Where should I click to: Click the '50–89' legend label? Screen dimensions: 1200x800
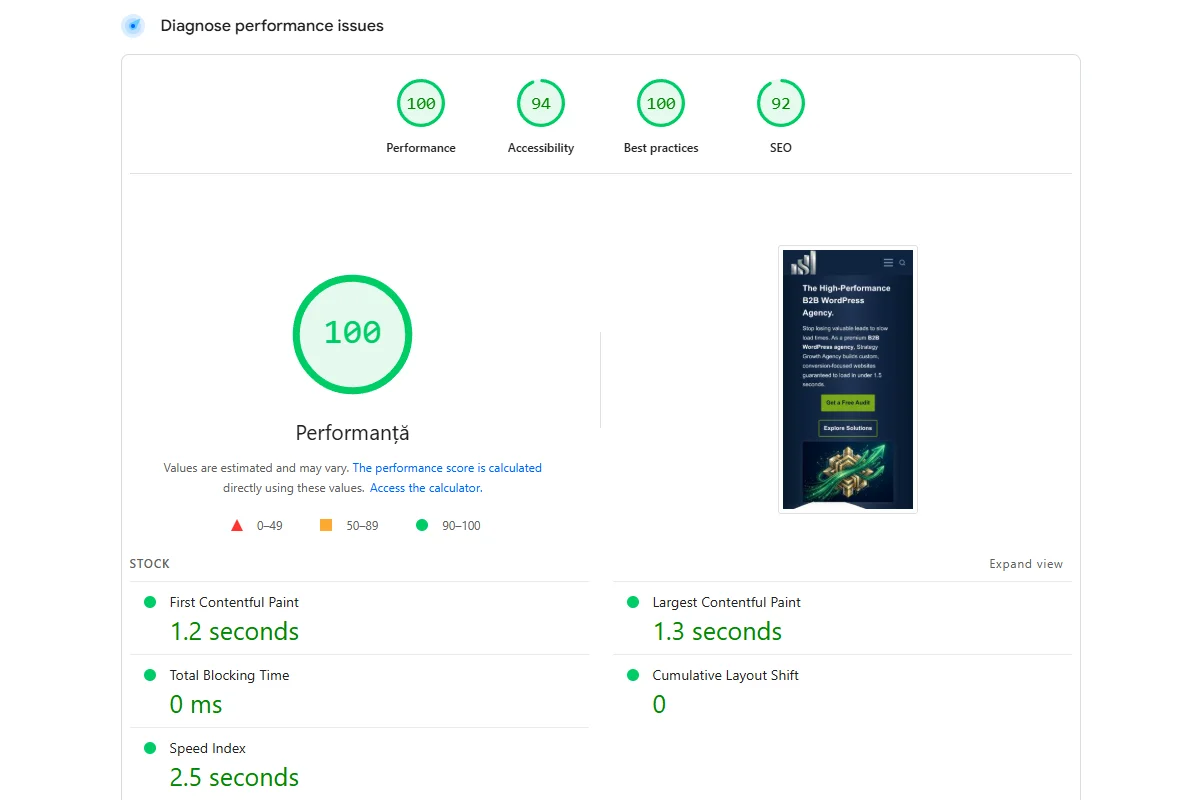[x=362, y=526]
